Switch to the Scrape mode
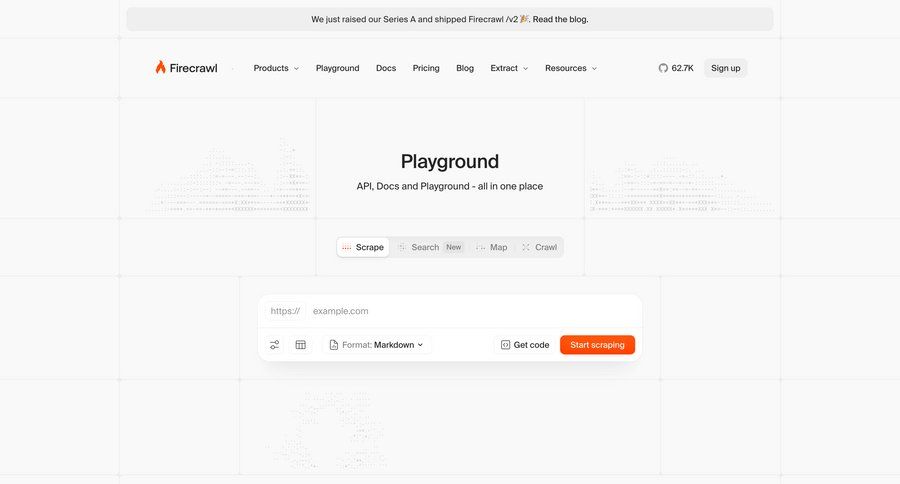 [362, 247]
